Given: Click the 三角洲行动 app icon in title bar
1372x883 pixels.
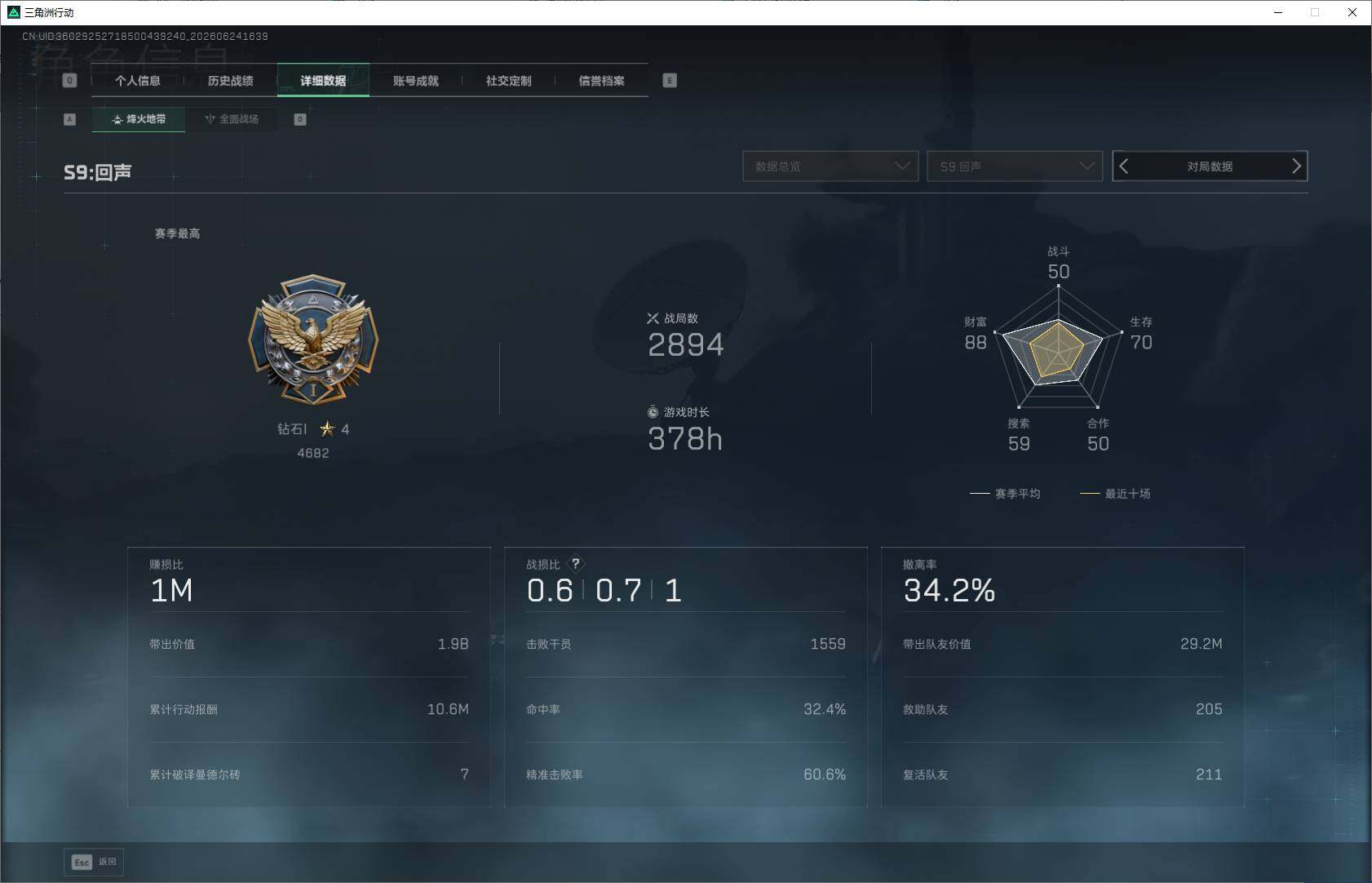Looking at the screenshot, I should coord(13,12).
